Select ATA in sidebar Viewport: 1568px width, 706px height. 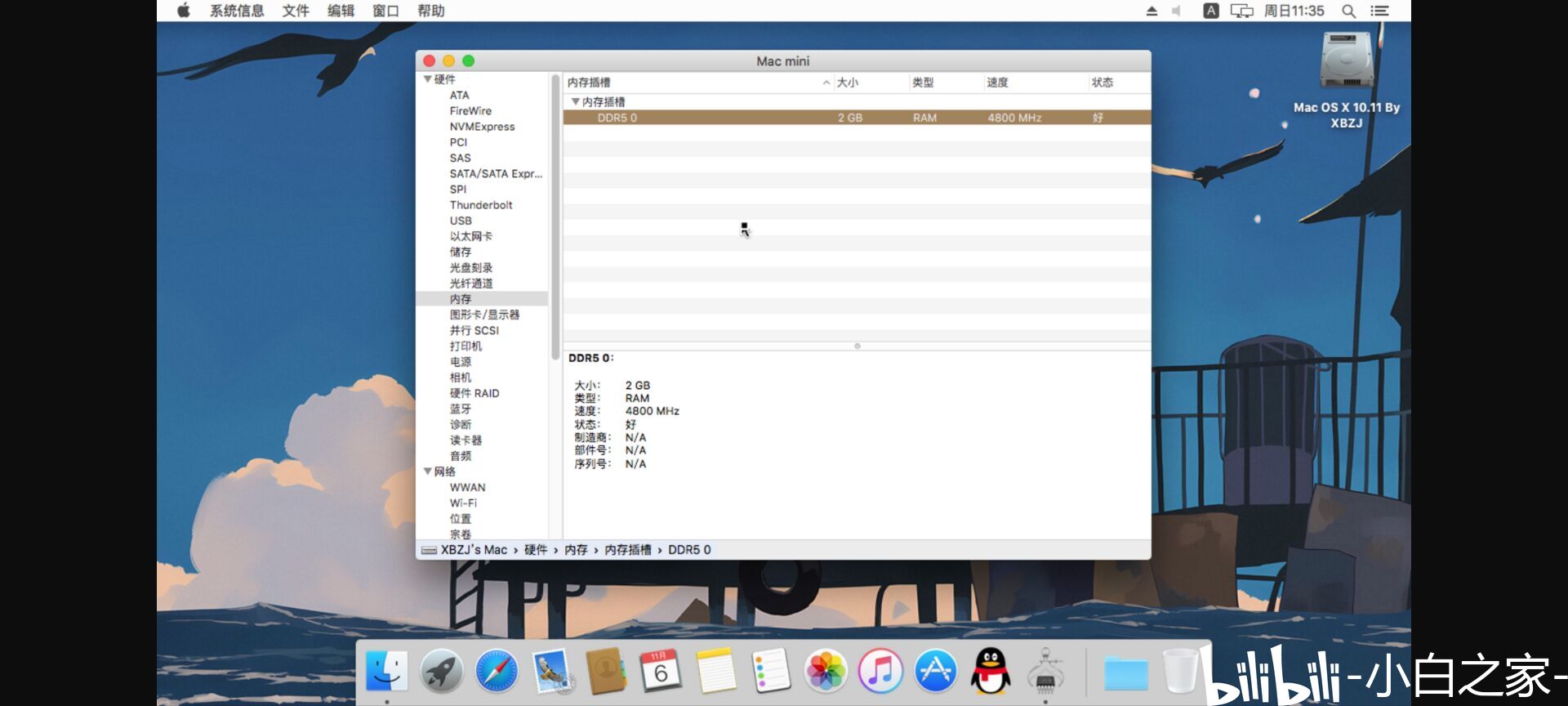coord(459,96)
